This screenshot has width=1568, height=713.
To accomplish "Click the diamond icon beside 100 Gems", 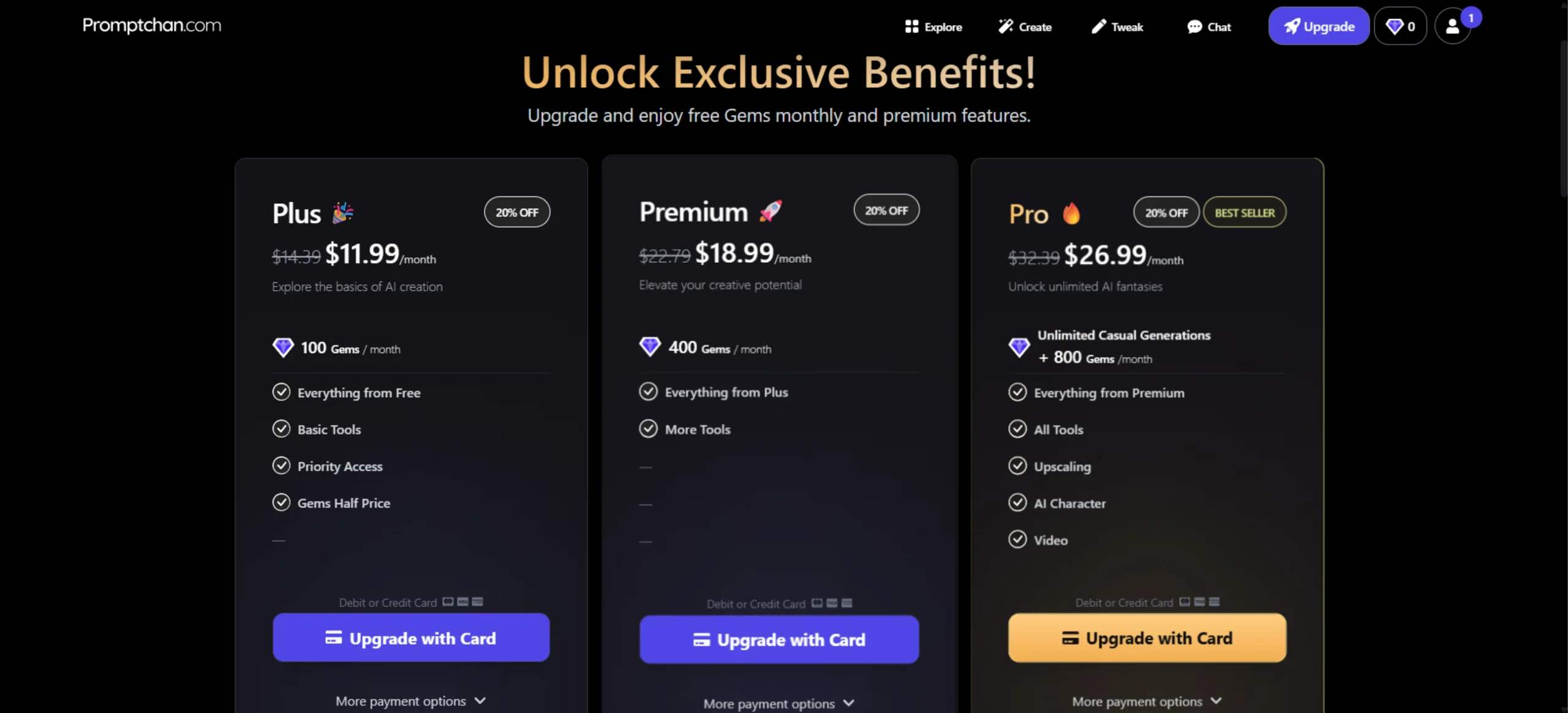I will pyautogui.click(x=283, y=347).
